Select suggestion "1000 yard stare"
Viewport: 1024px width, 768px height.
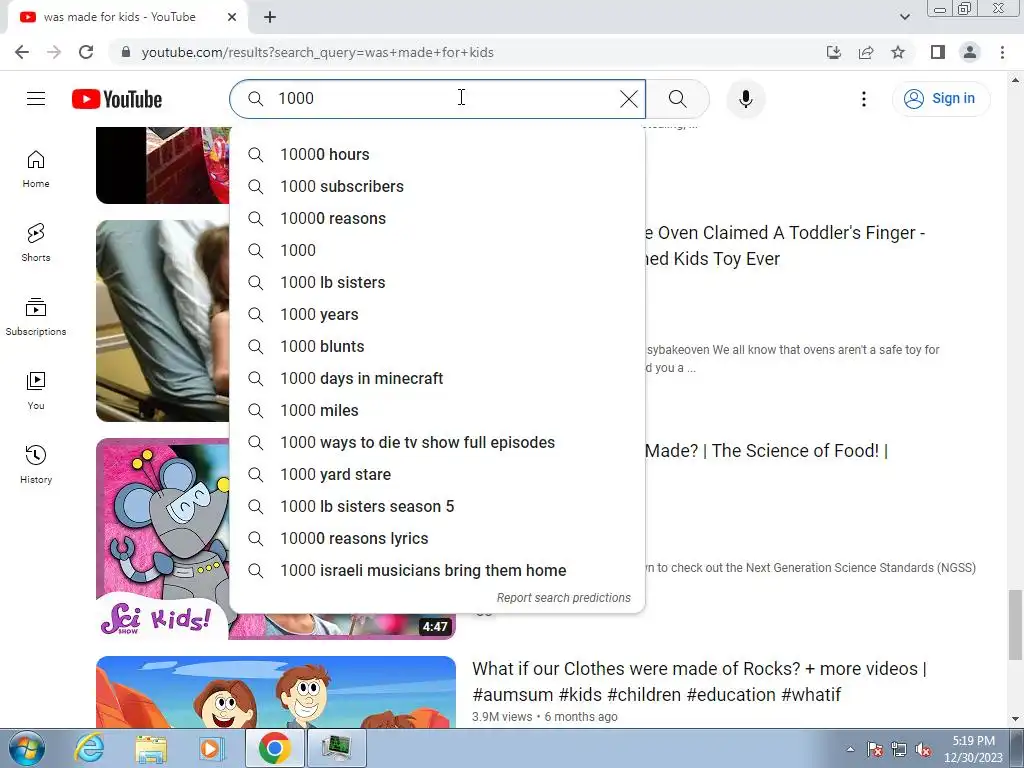click(x=437, y=474)
